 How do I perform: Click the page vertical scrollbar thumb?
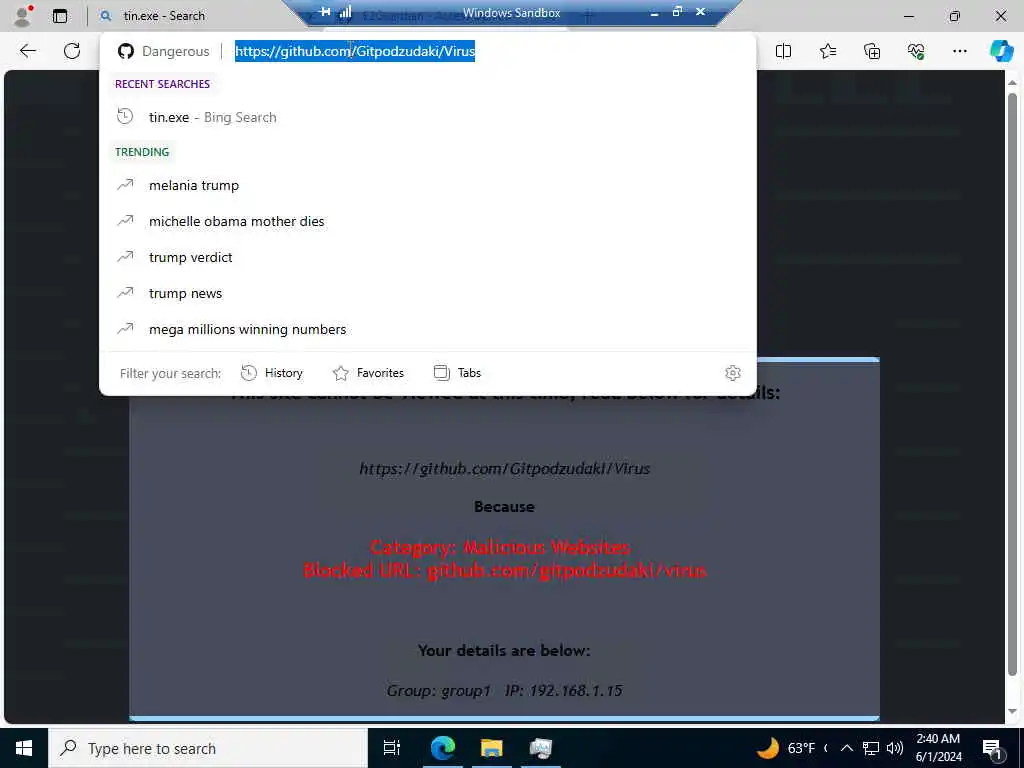pos(1012,385)
